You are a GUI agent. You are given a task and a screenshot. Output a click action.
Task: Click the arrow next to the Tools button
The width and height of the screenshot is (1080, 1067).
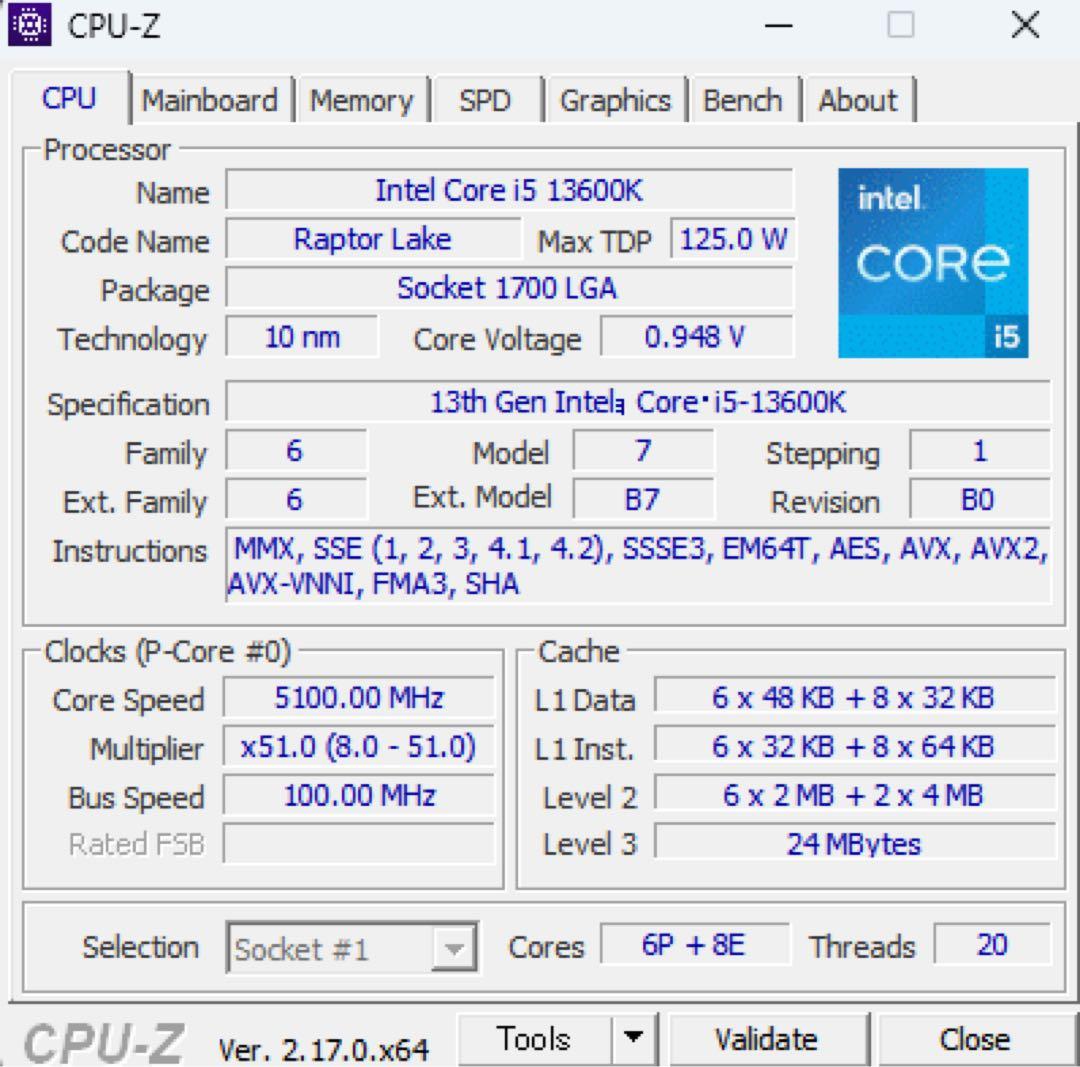(633, 1038)
